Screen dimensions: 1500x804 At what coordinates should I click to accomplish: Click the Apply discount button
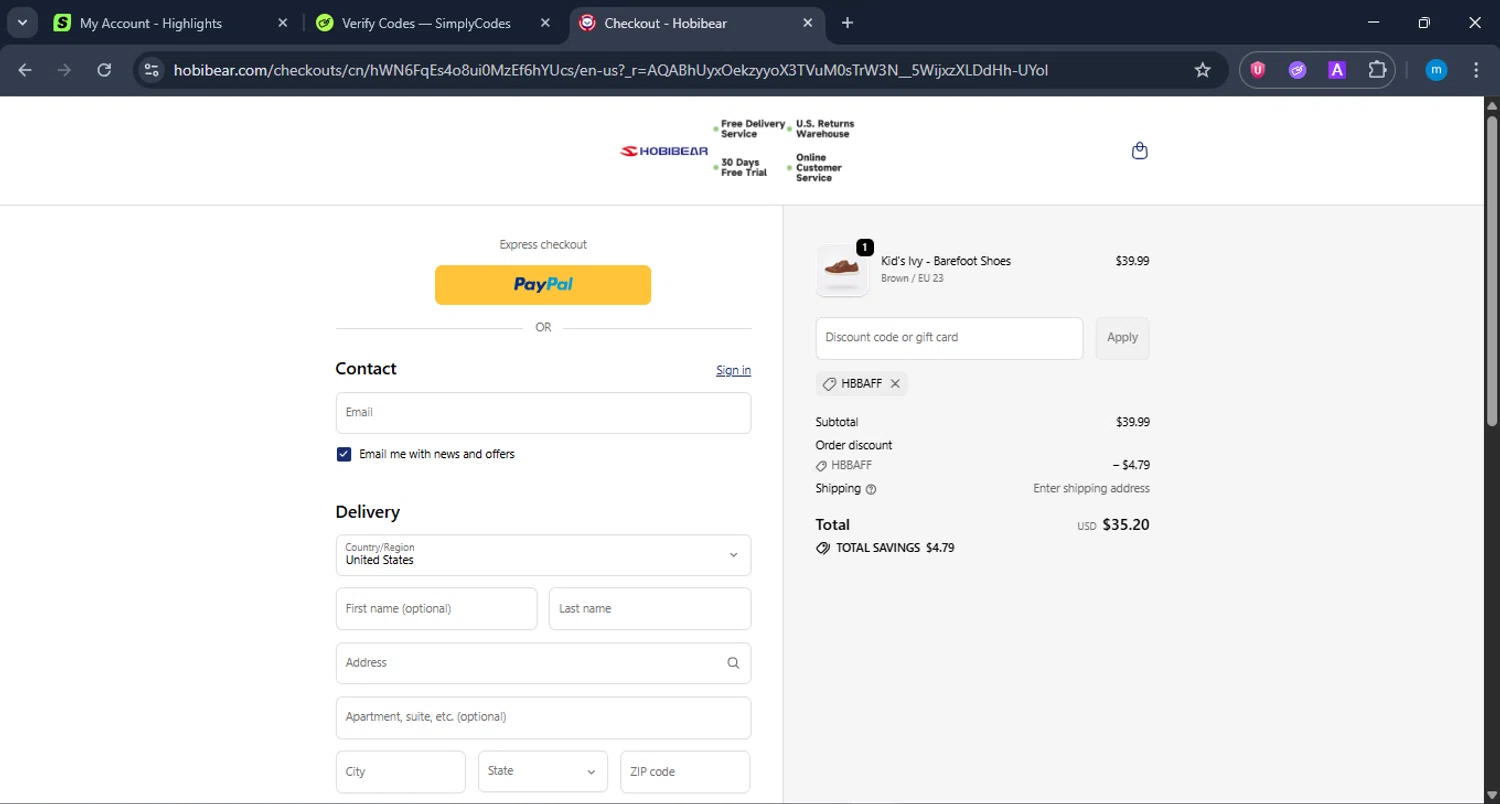pyautogui.click(x=1122, y=338)
